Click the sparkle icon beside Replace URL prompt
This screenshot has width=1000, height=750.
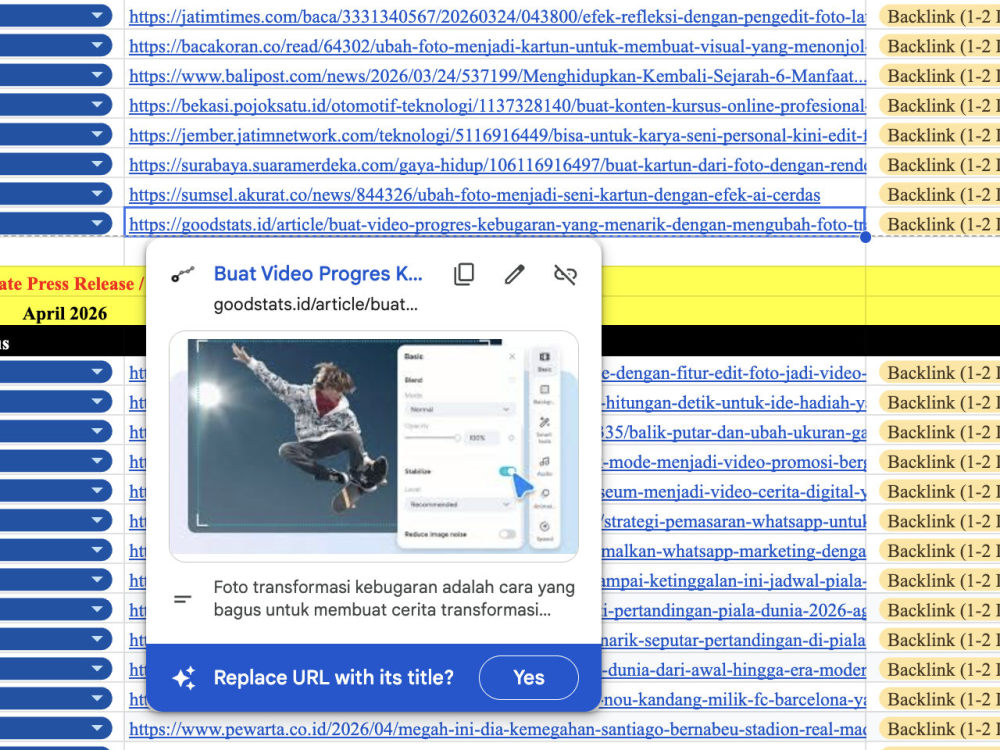tap(184, 677)
